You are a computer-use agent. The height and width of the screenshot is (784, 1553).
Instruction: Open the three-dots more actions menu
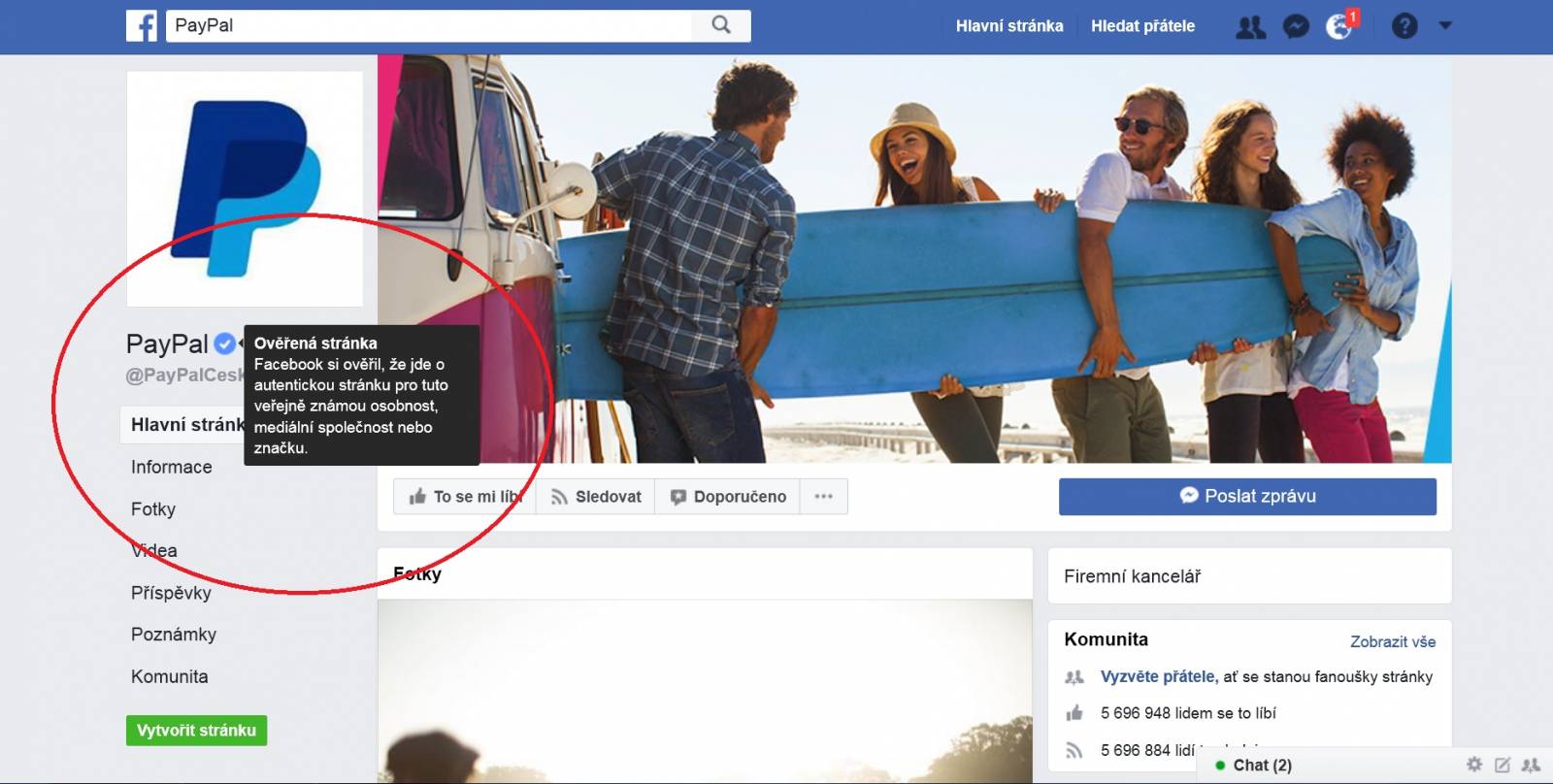(824, 497)
